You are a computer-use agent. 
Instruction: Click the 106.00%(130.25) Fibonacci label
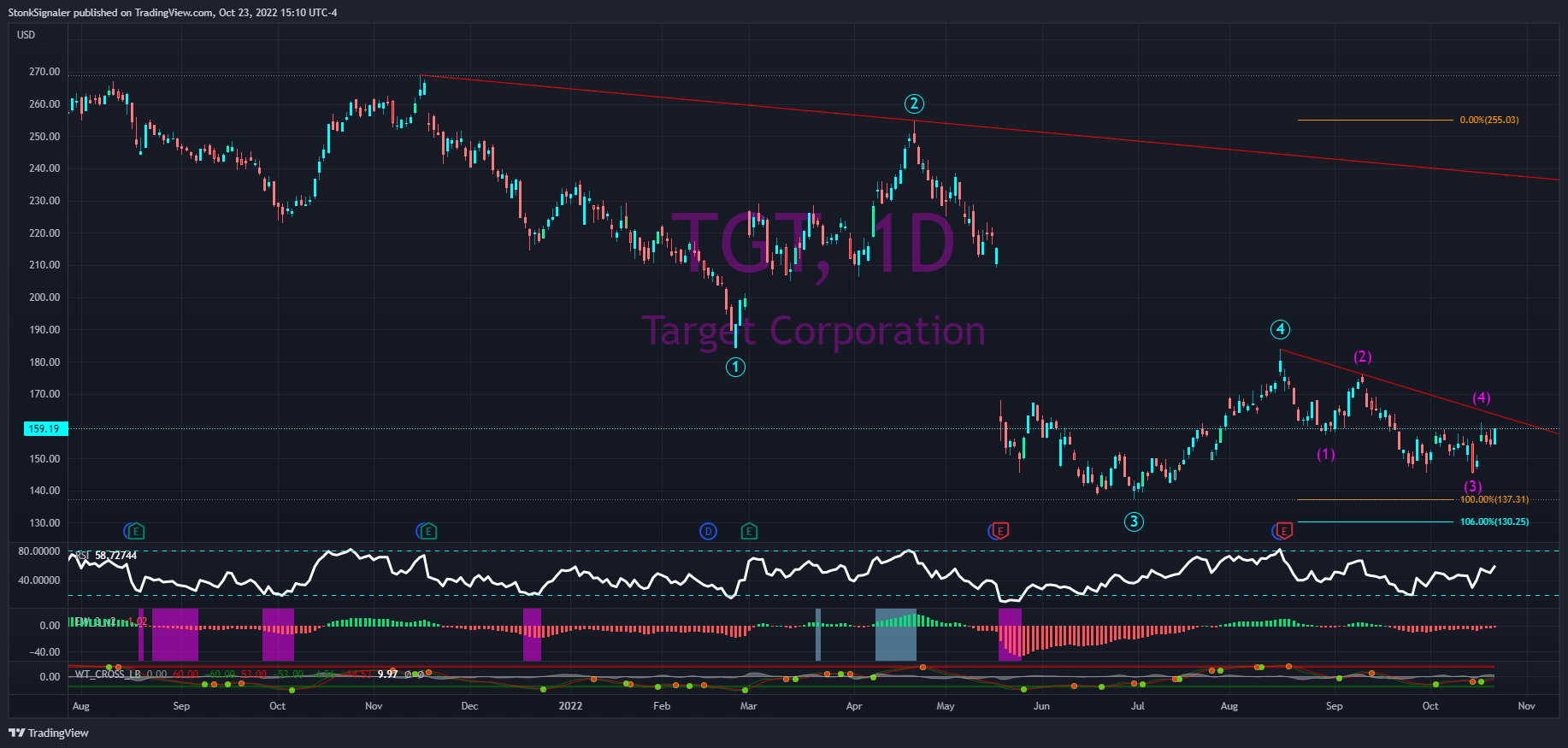pos(1494,521)
